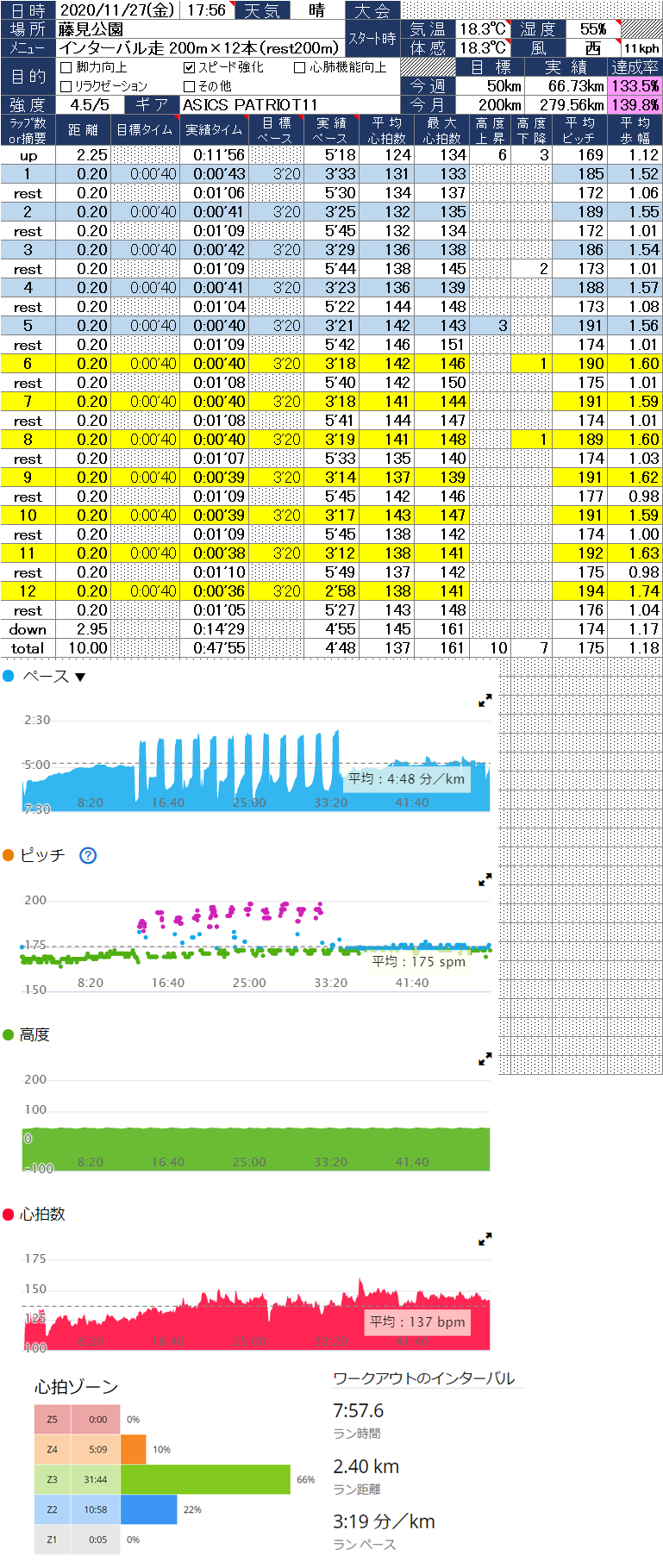Image resolution: width=663 pixels, height=1568 pixels.
Task: Expand the pitch chart to fullscreen
Action: [485, 879]
